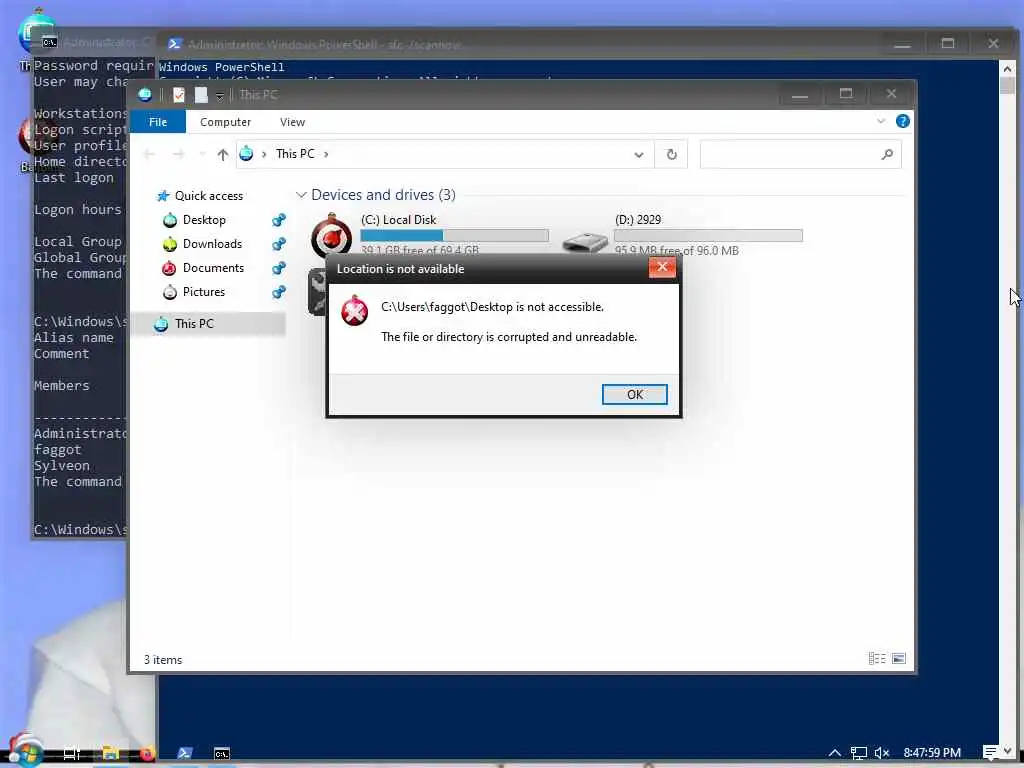
Task: Switch to Command Prompt taskbar button
Action: [x=221, y=753]
